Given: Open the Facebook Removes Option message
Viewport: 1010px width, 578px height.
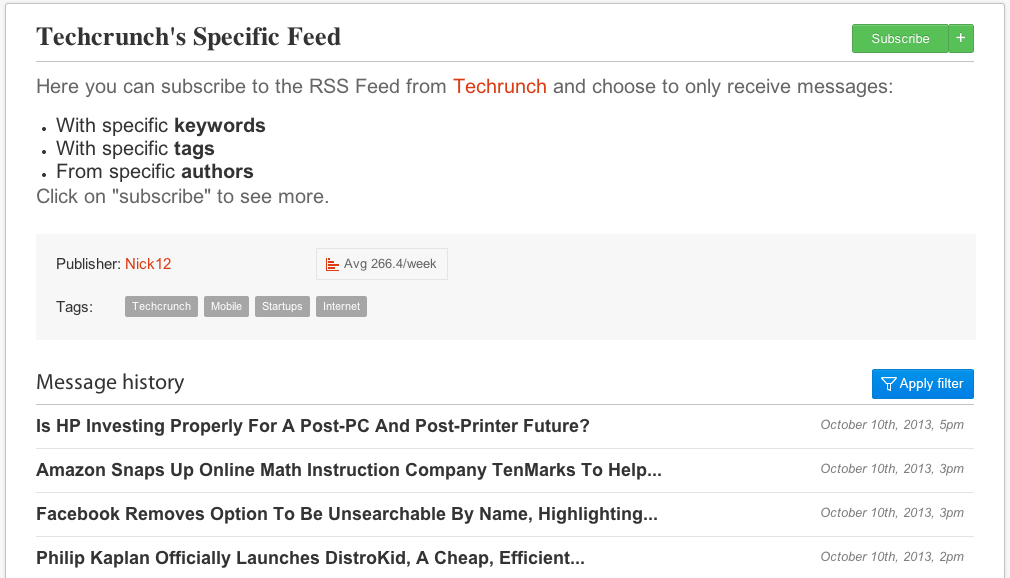Looking at the screenshot, I should (347, 514).
